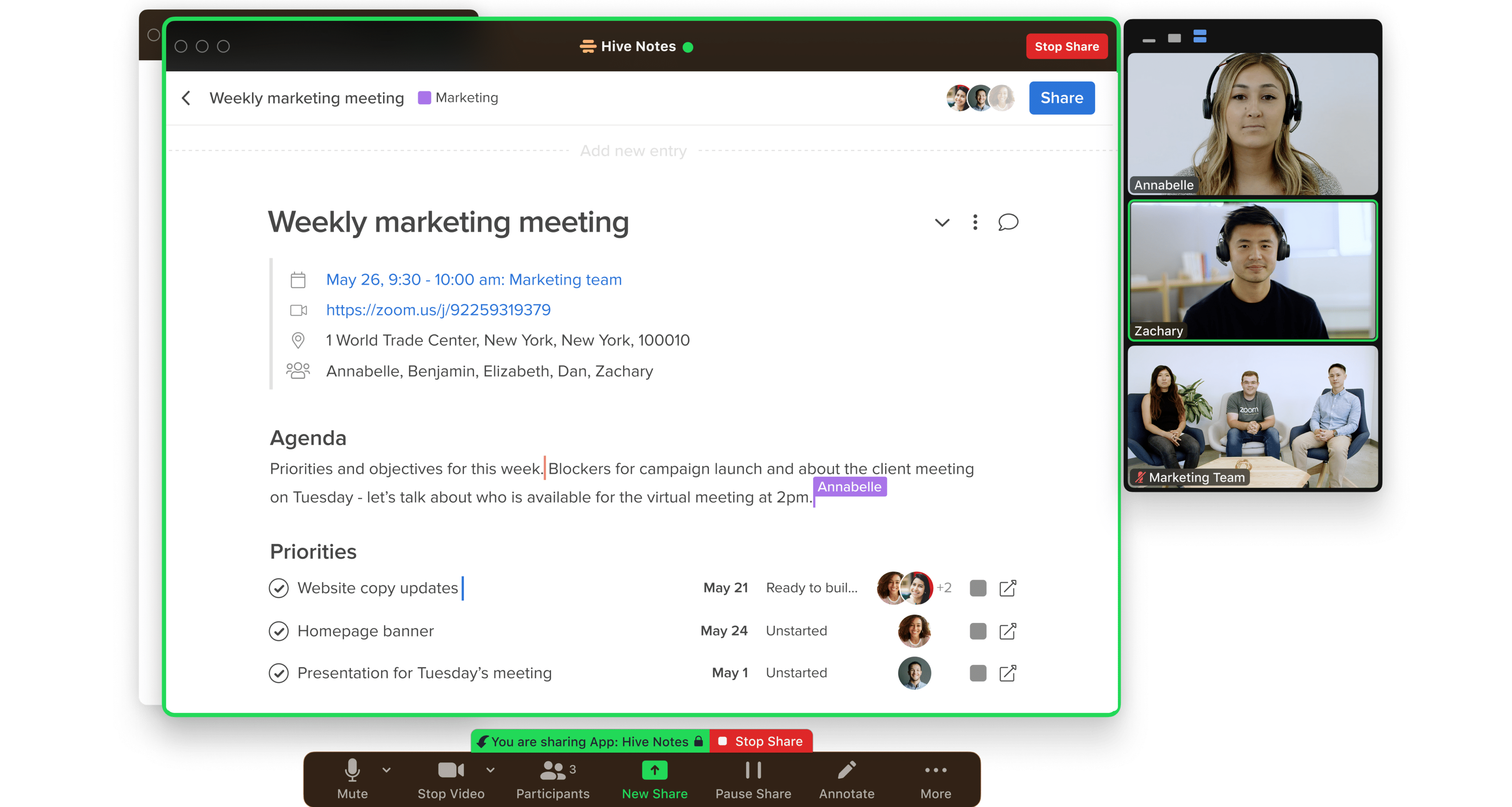
Task: Click the video camera icon for Zoom link
Action: (299, 309)
